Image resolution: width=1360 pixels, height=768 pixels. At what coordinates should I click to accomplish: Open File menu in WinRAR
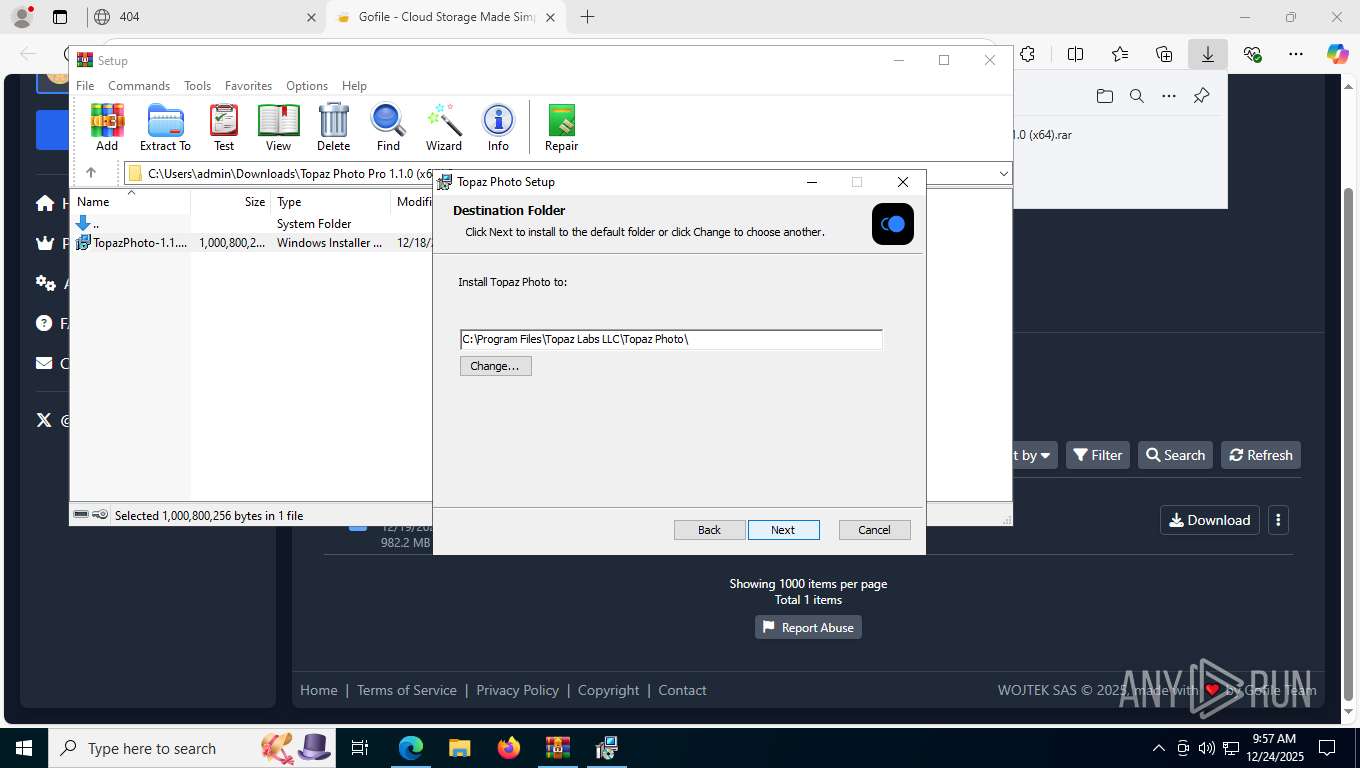85,86
